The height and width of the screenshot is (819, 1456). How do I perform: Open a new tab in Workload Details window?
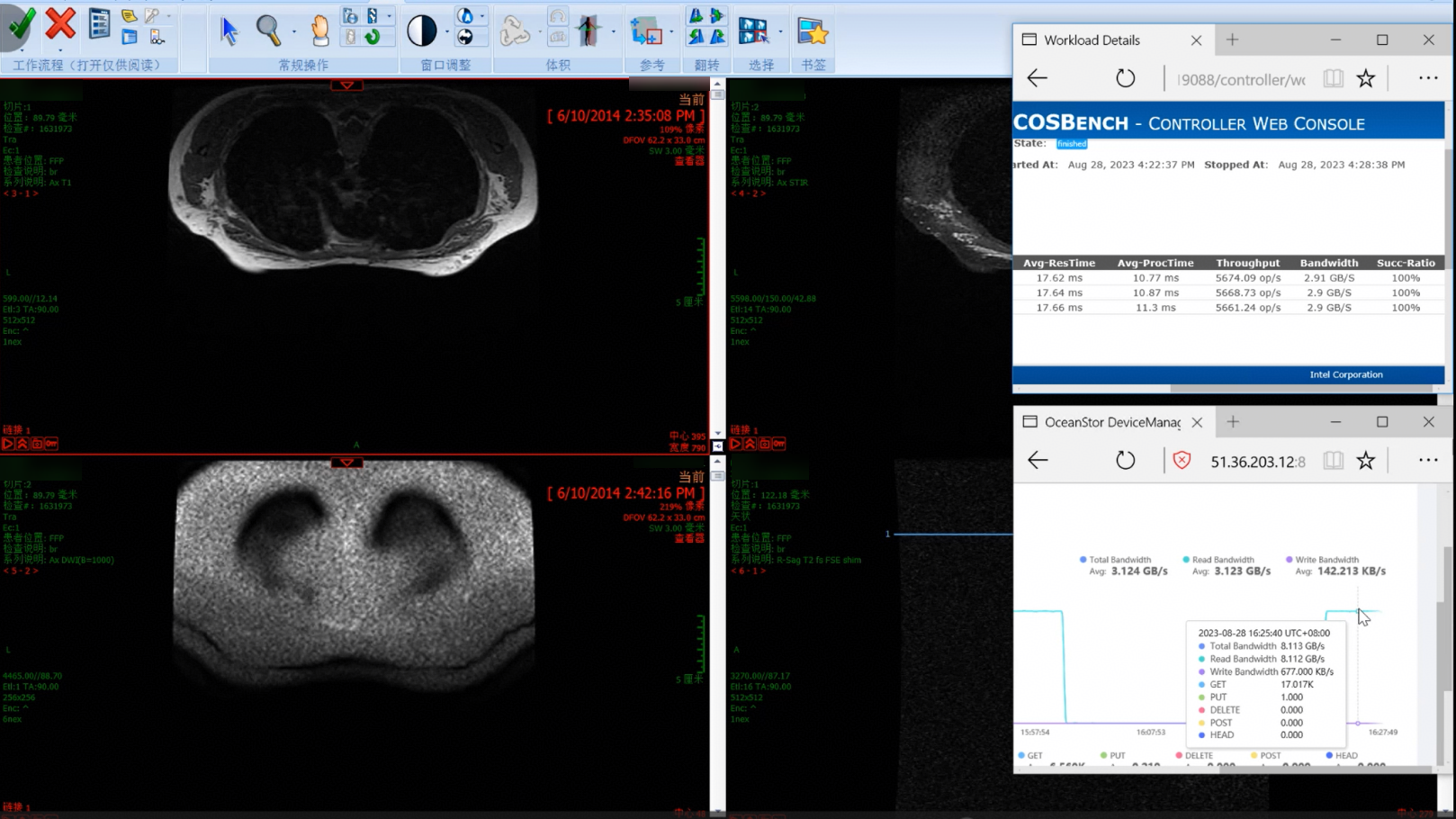[1232, 40]
